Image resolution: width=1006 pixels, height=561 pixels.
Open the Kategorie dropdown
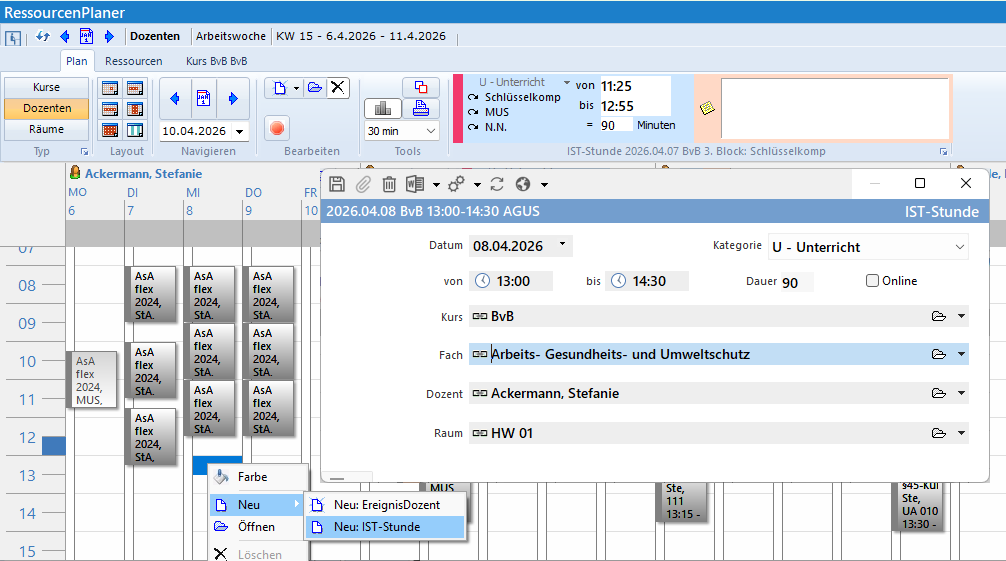pos(960,247)
